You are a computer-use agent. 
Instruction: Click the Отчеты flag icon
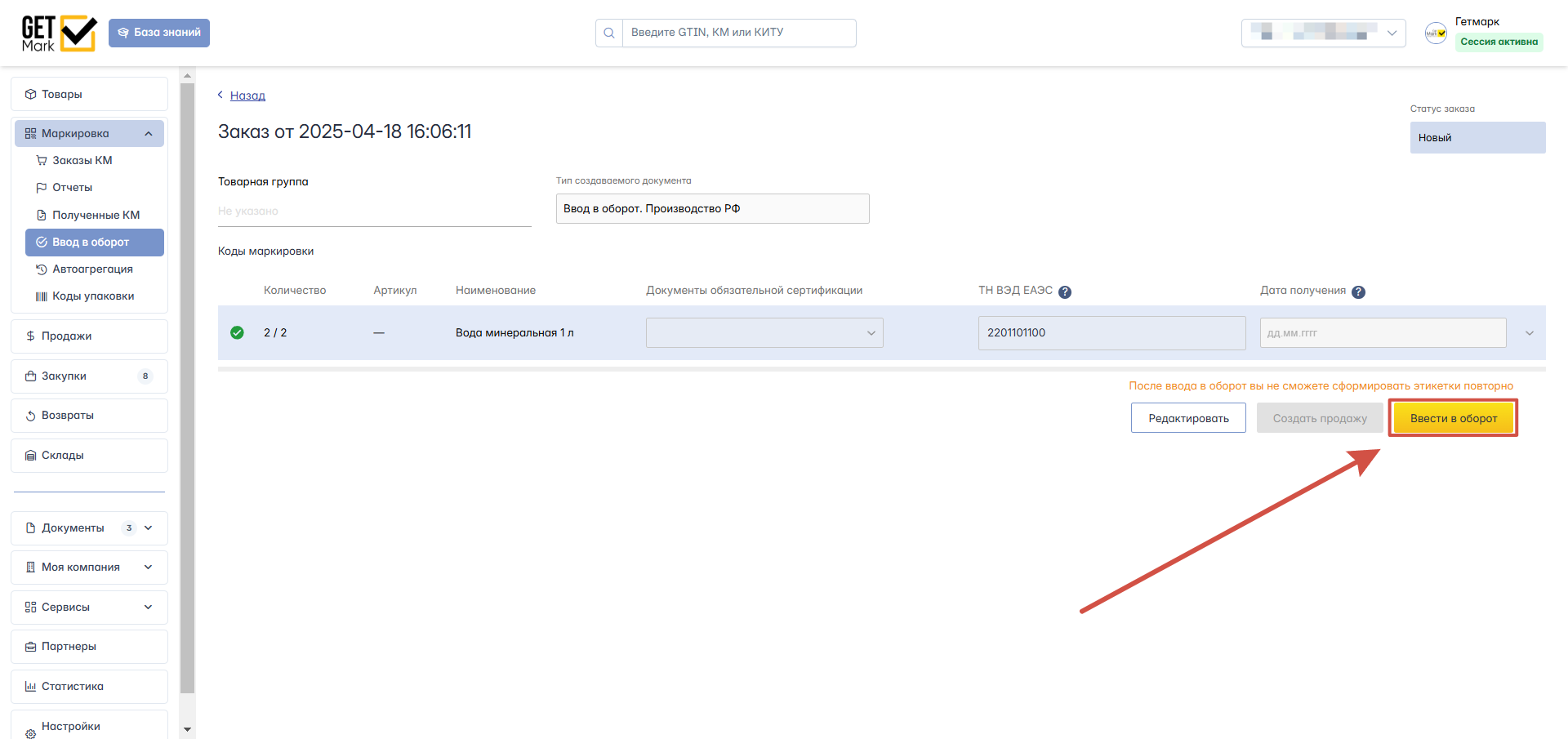[42, 188]
